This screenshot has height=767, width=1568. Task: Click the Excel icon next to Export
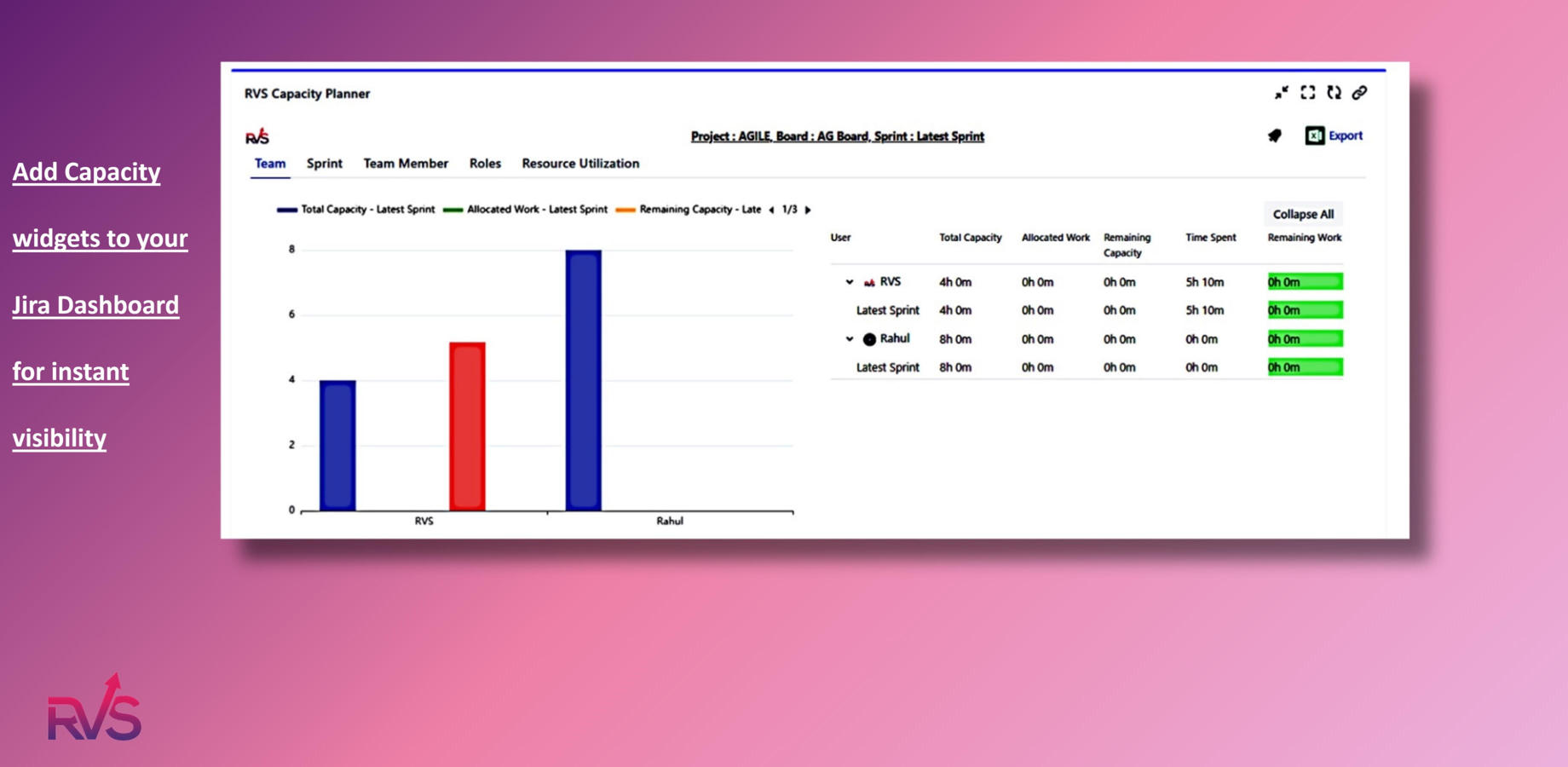click(x=1315, y=136)
